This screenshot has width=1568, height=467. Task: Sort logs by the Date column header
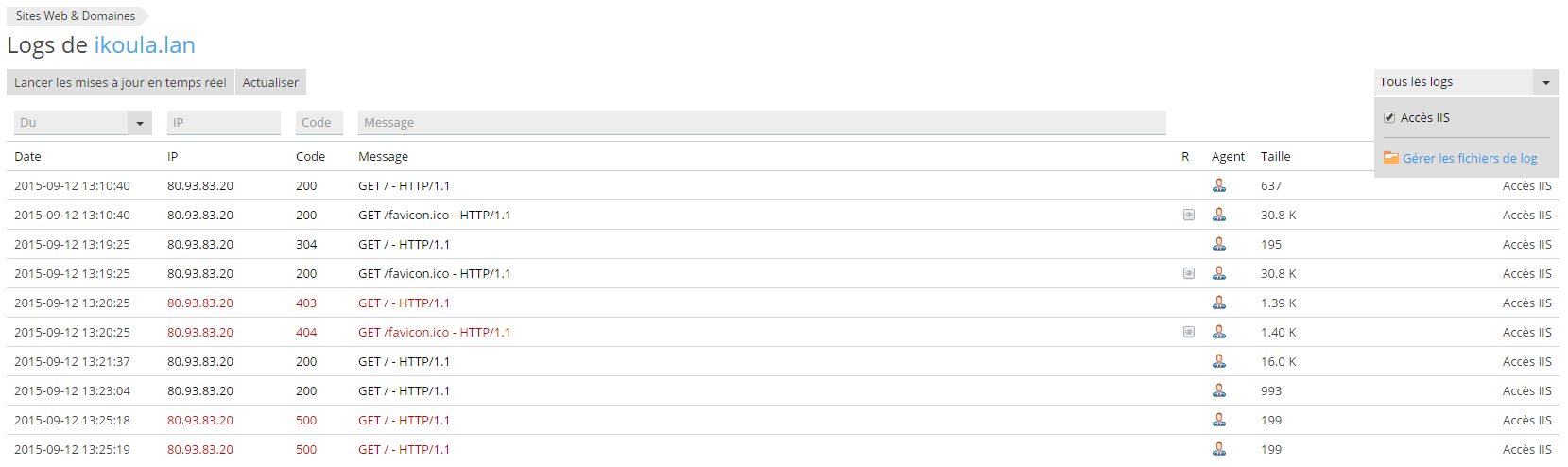27,157
